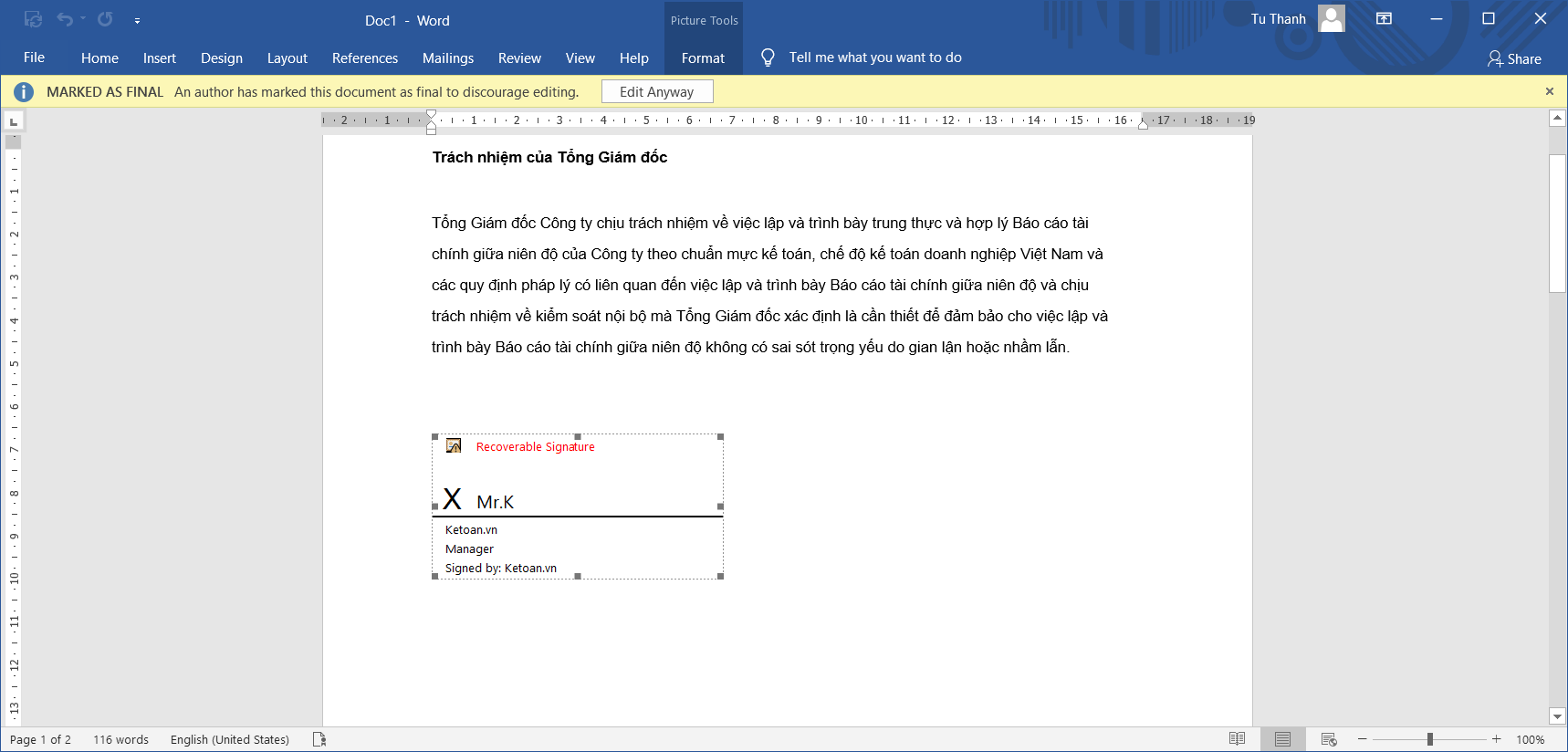The height and width of the screenshot is (752, 1568).
Task: Click 'Signed by: Ketoan.vn' text
Action: [x=501, y=568]
